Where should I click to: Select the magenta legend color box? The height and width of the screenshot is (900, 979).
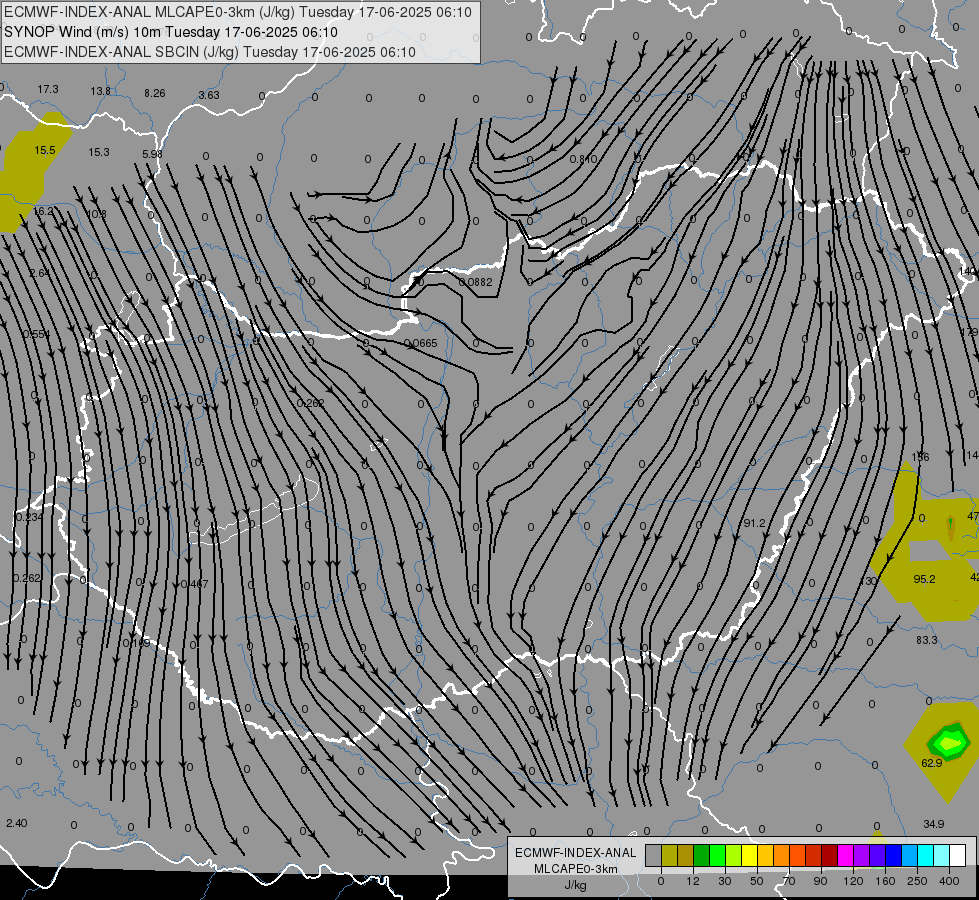coord(845,856)
